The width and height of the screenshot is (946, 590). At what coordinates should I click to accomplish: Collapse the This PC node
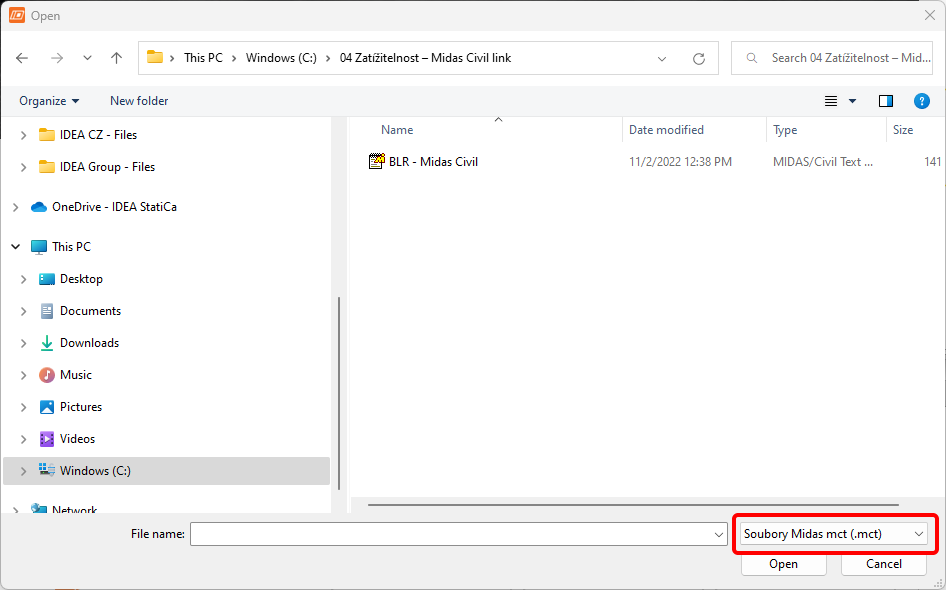[x=16, y=247]
